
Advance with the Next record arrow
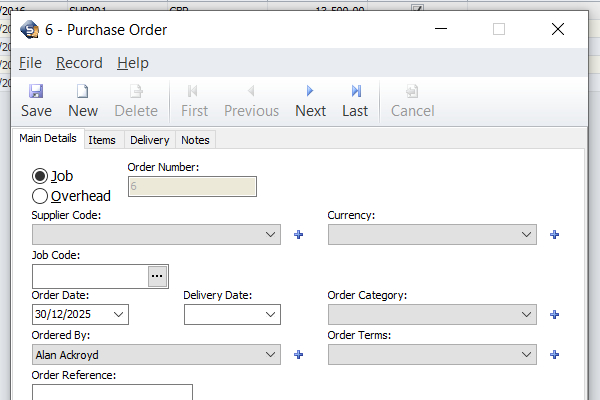[x=310, y=91]
